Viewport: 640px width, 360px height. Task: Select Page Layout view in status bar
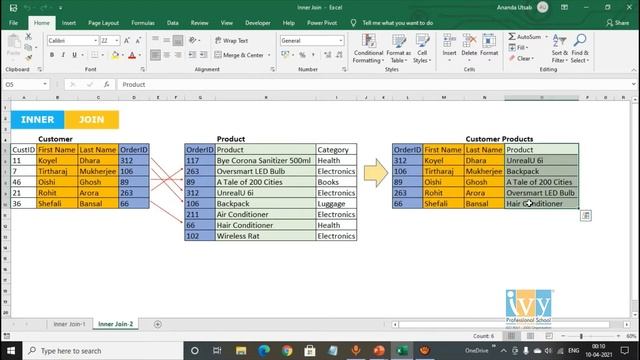(x=530, y=336)
